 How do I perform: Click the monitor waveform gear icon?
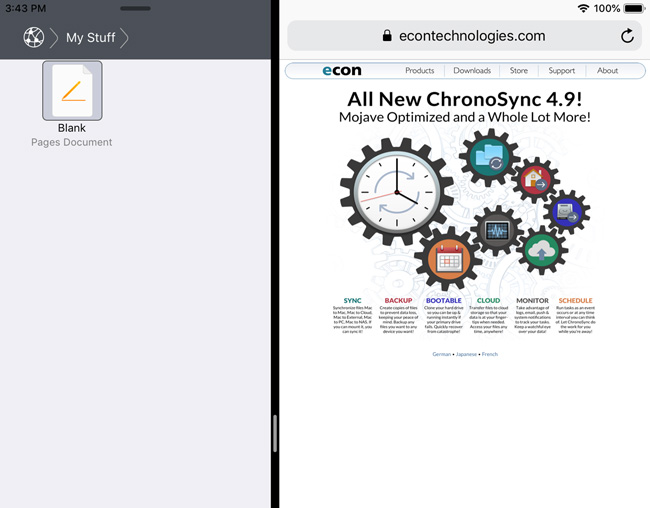click(x=496, y=231)
